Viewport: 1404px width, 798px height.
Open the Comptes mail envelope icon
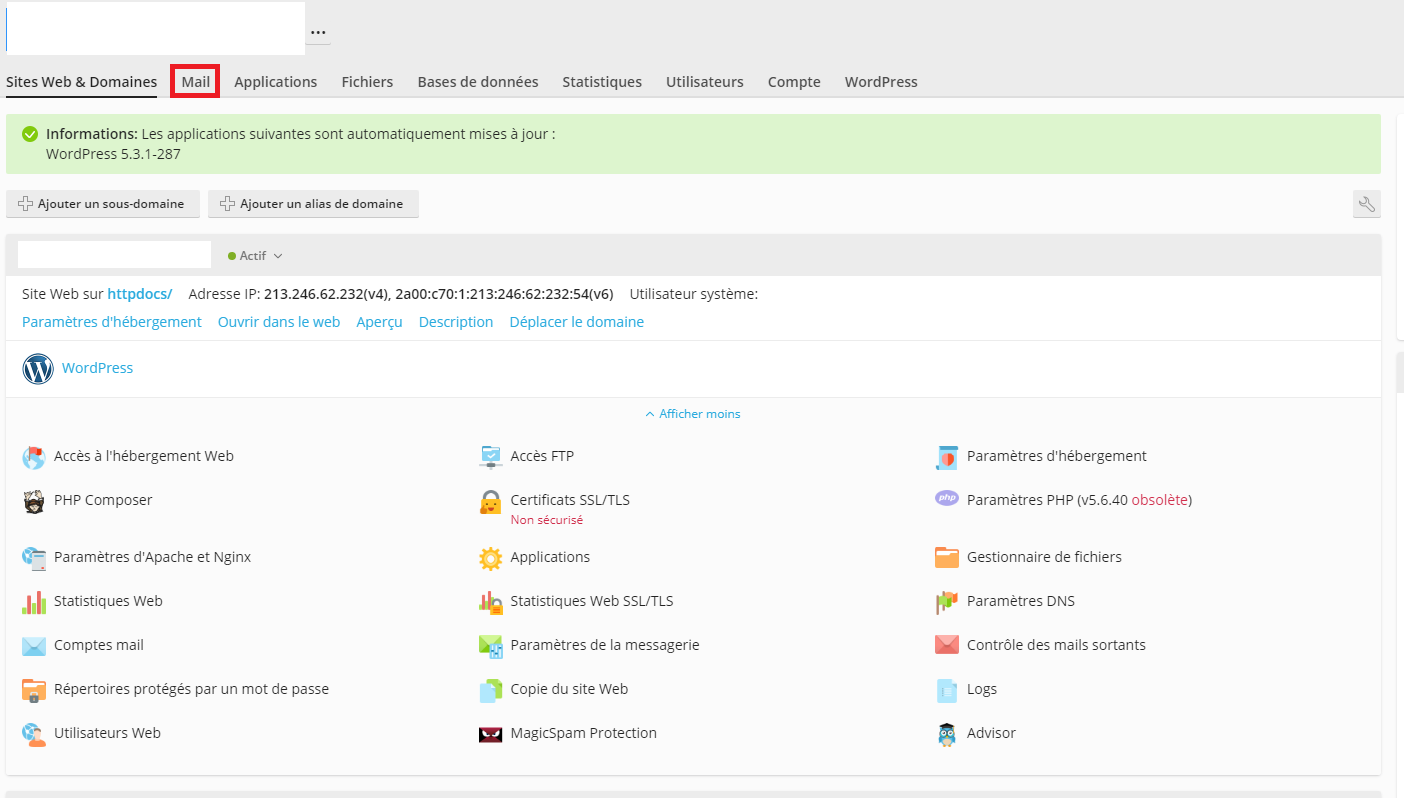click(x=34, y=647)
